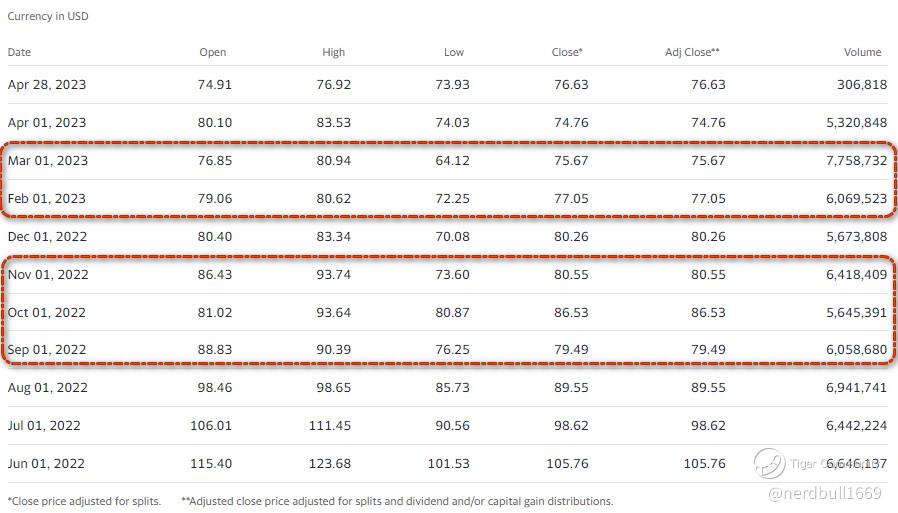
Task: Click the Currency in USD label
Action: click(x=48, y=17)
